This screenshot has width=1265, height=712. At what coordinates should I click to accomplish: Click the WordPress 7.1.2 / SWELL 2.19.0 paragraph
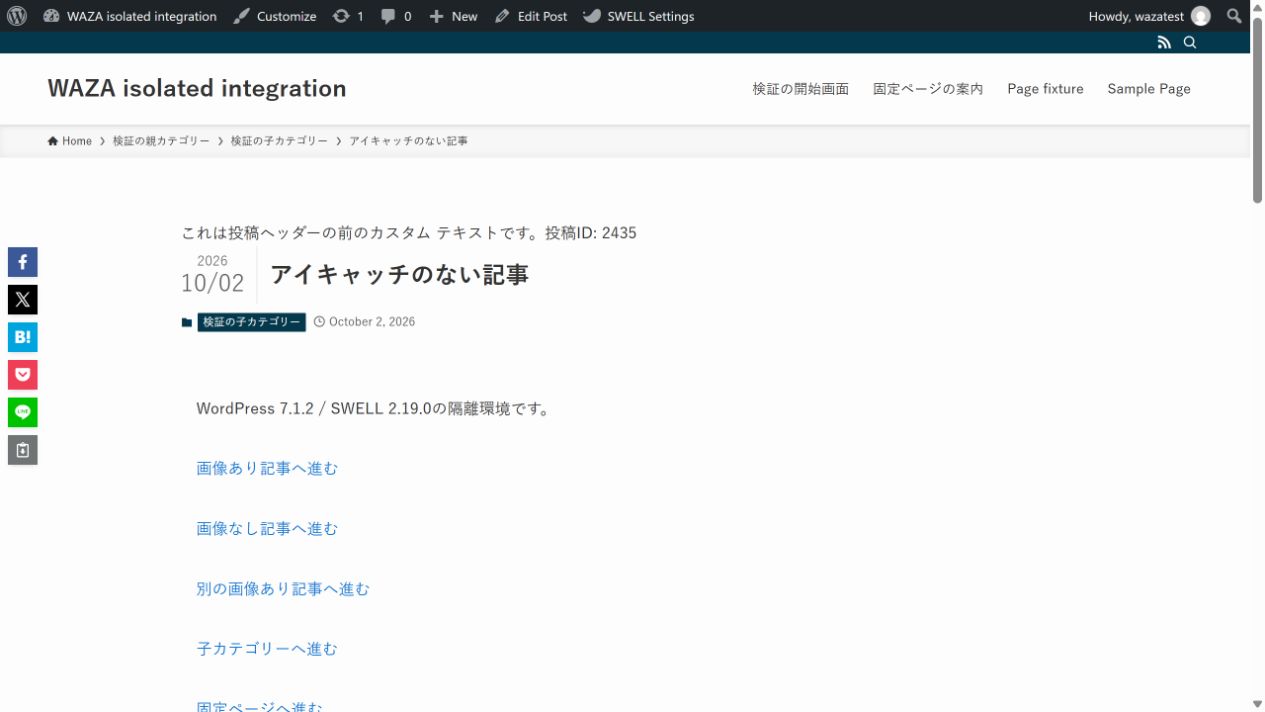(x=374, y=409)
